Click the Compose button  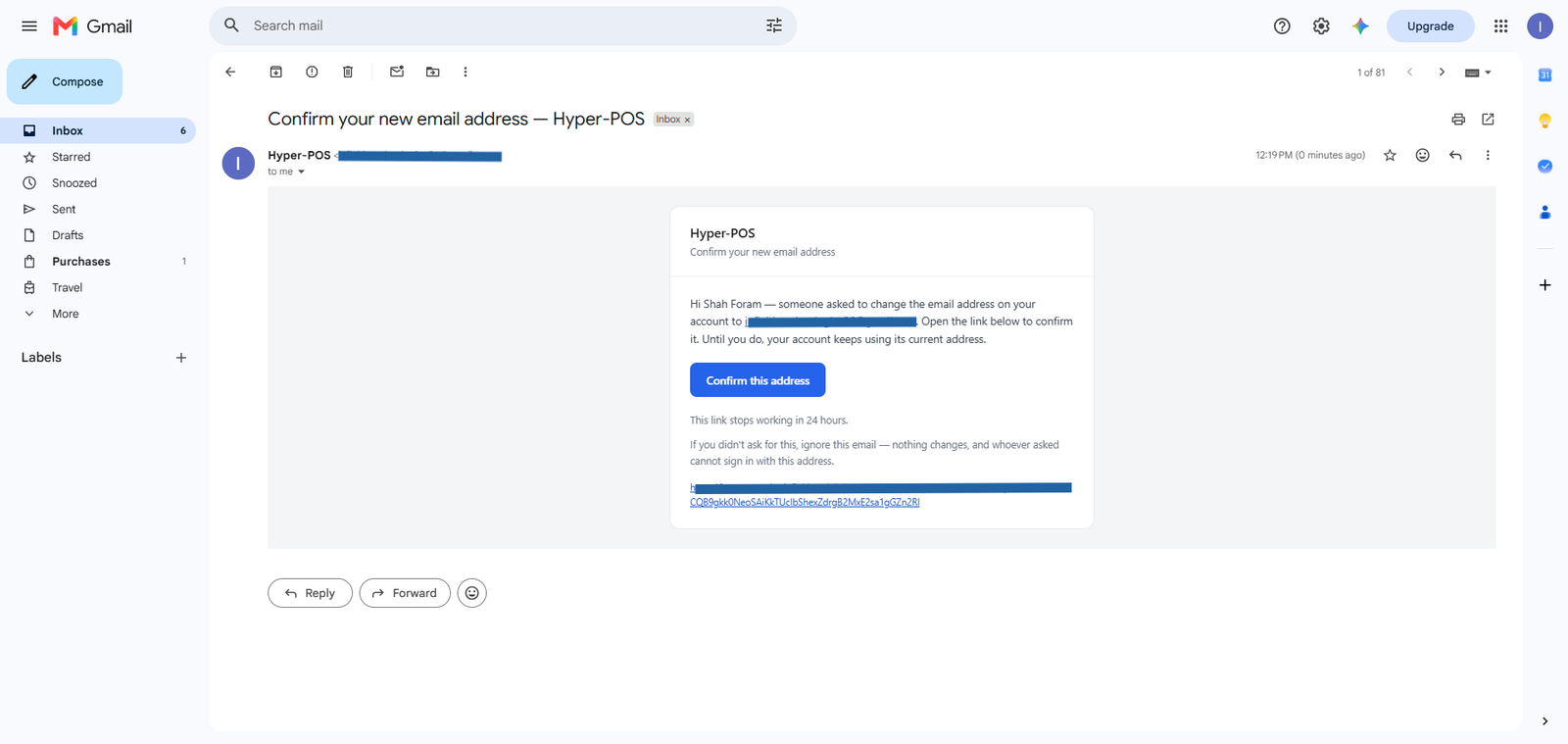click(65, 81)
